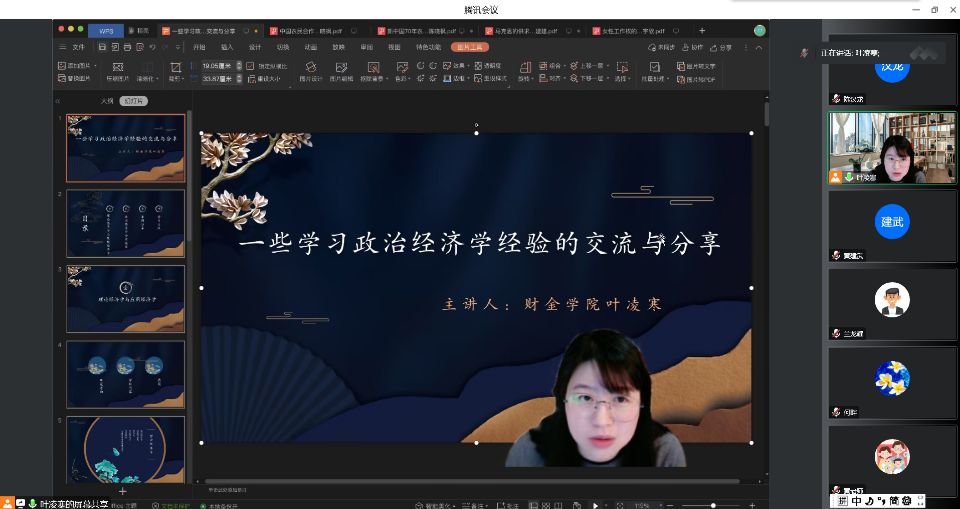Click the print preview icon in quick toolbar

coord(140,47)
